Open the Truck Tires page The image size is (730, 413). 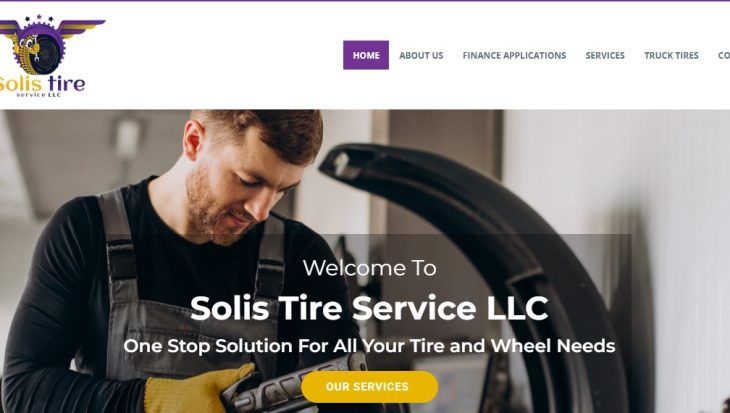(671, 55)
